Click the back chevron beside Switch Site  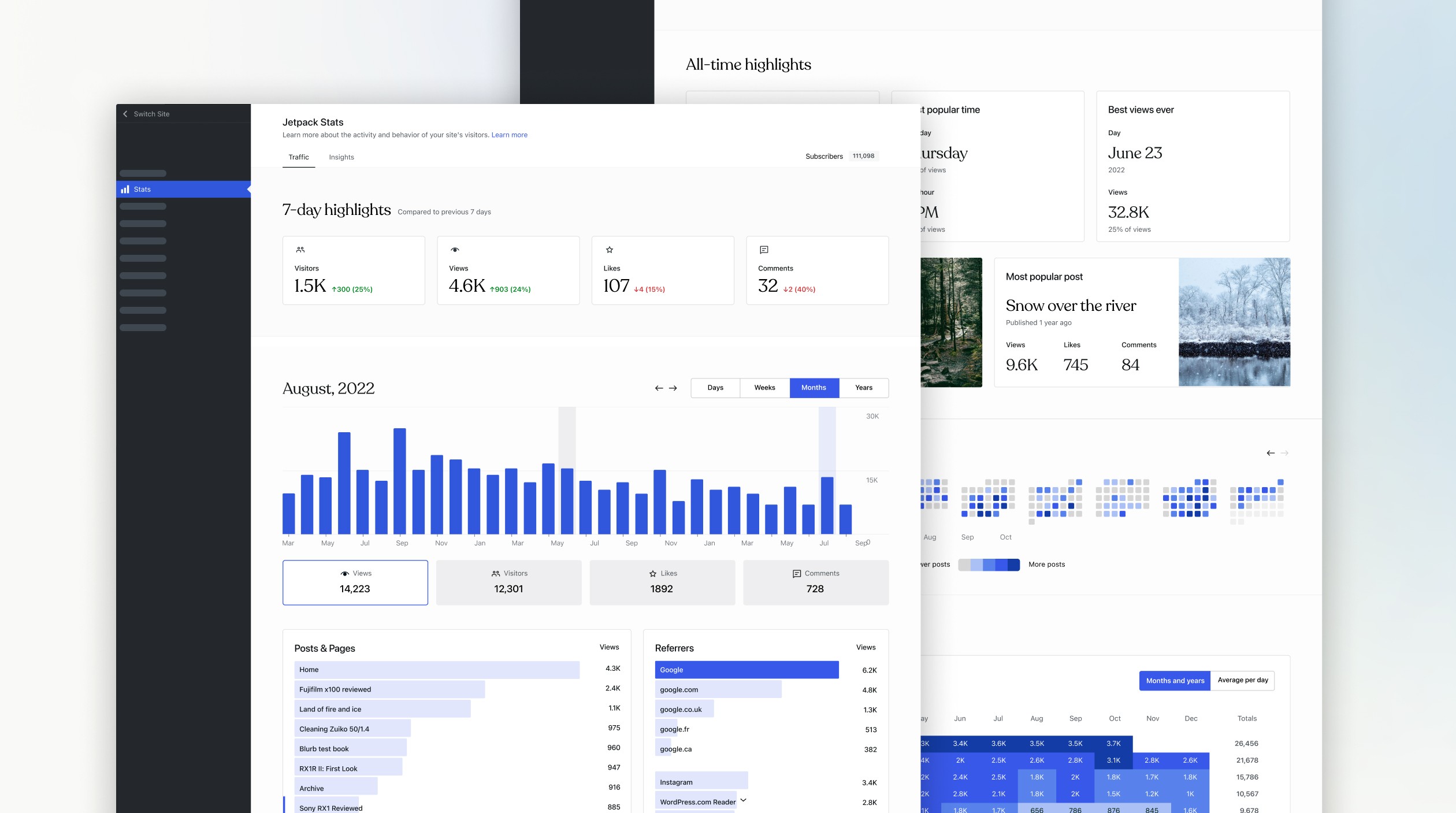coord(125,114)
